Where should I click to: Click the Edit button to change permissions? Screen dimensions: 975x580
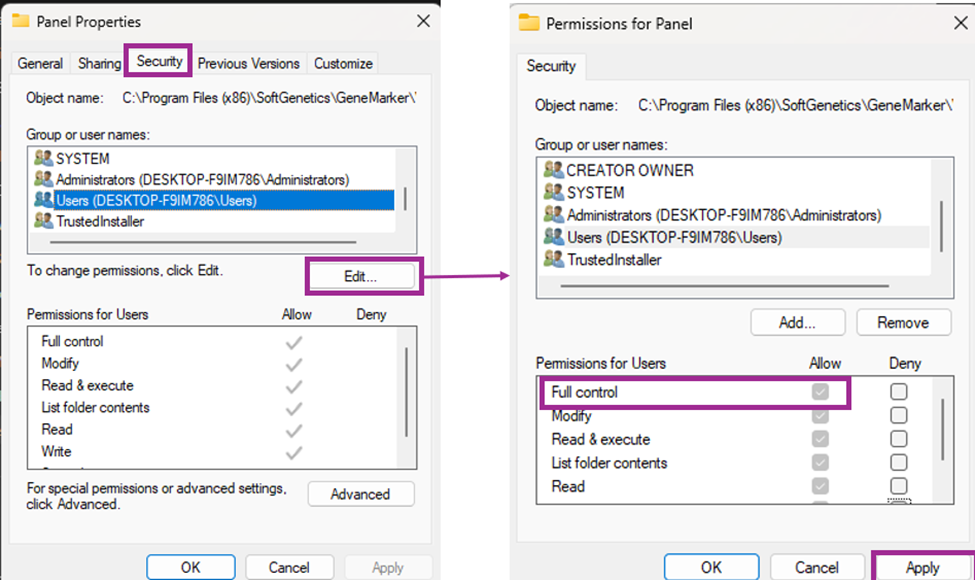pos(360,277)
